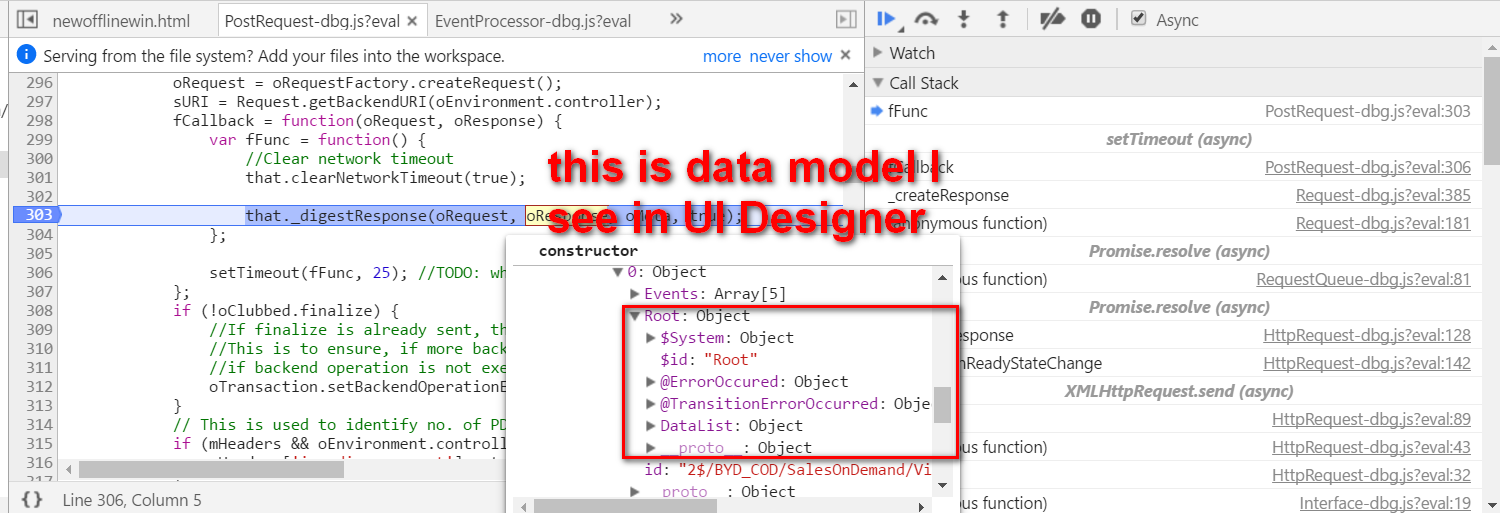Expand Events: Array[5]
1500x513 pixels.
tap(635, 294)
